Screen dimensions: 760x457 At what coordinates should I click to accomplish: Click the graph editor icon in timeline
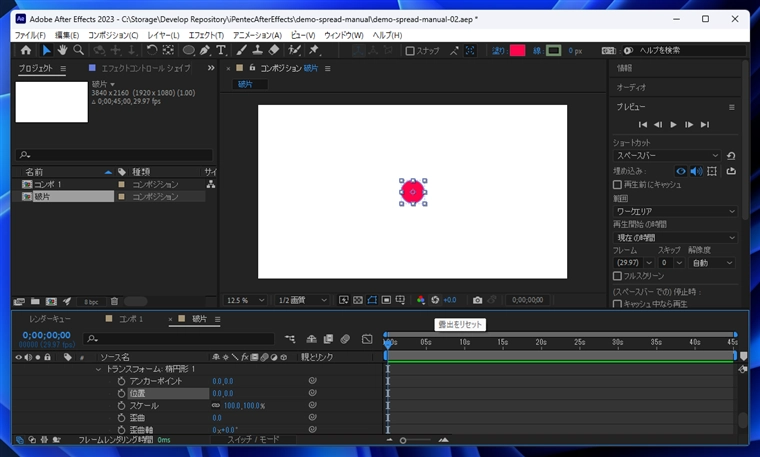click(x=367, y=339)
